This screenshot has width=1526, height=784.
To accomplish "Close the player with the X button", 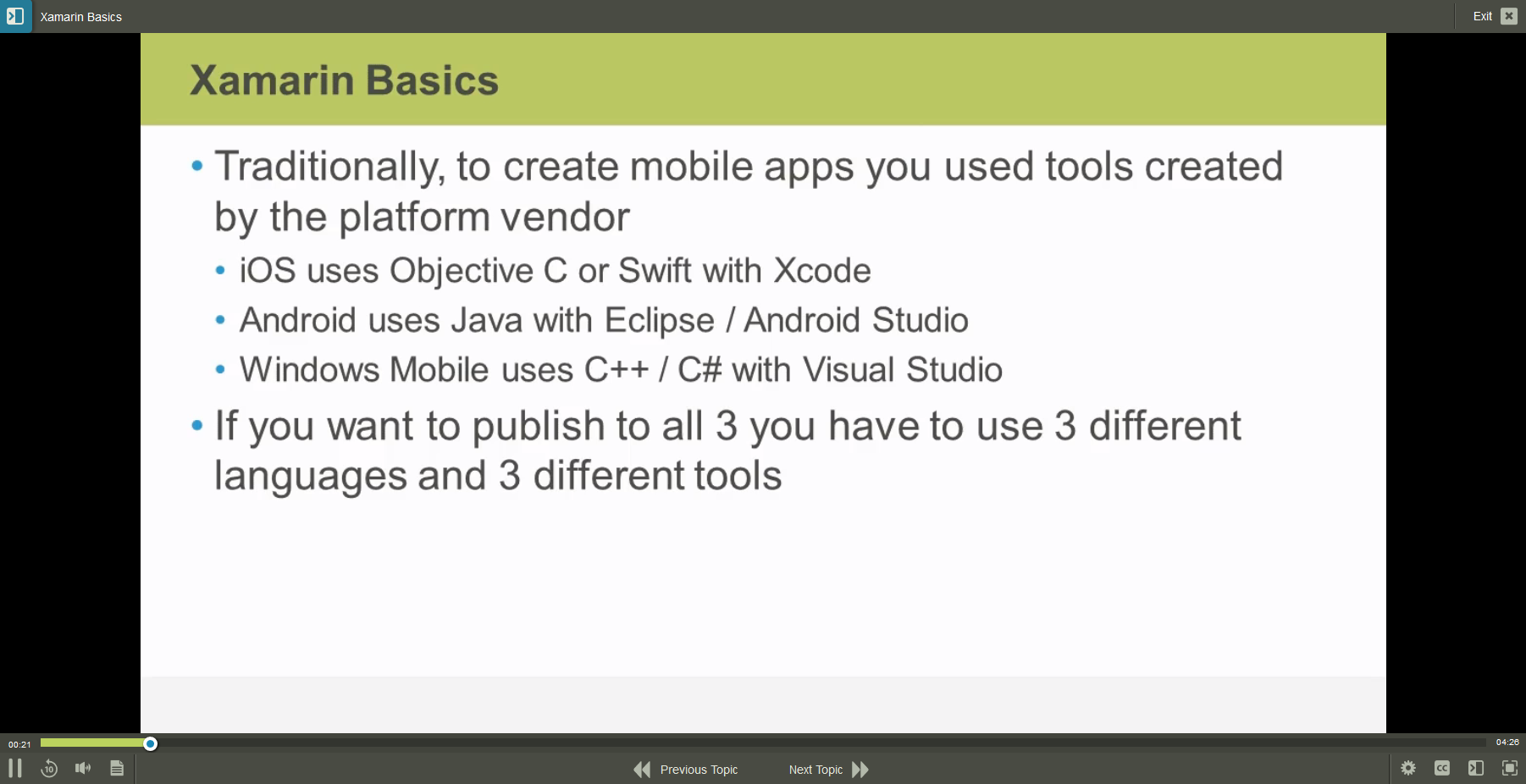I will tap(1508, 15).
